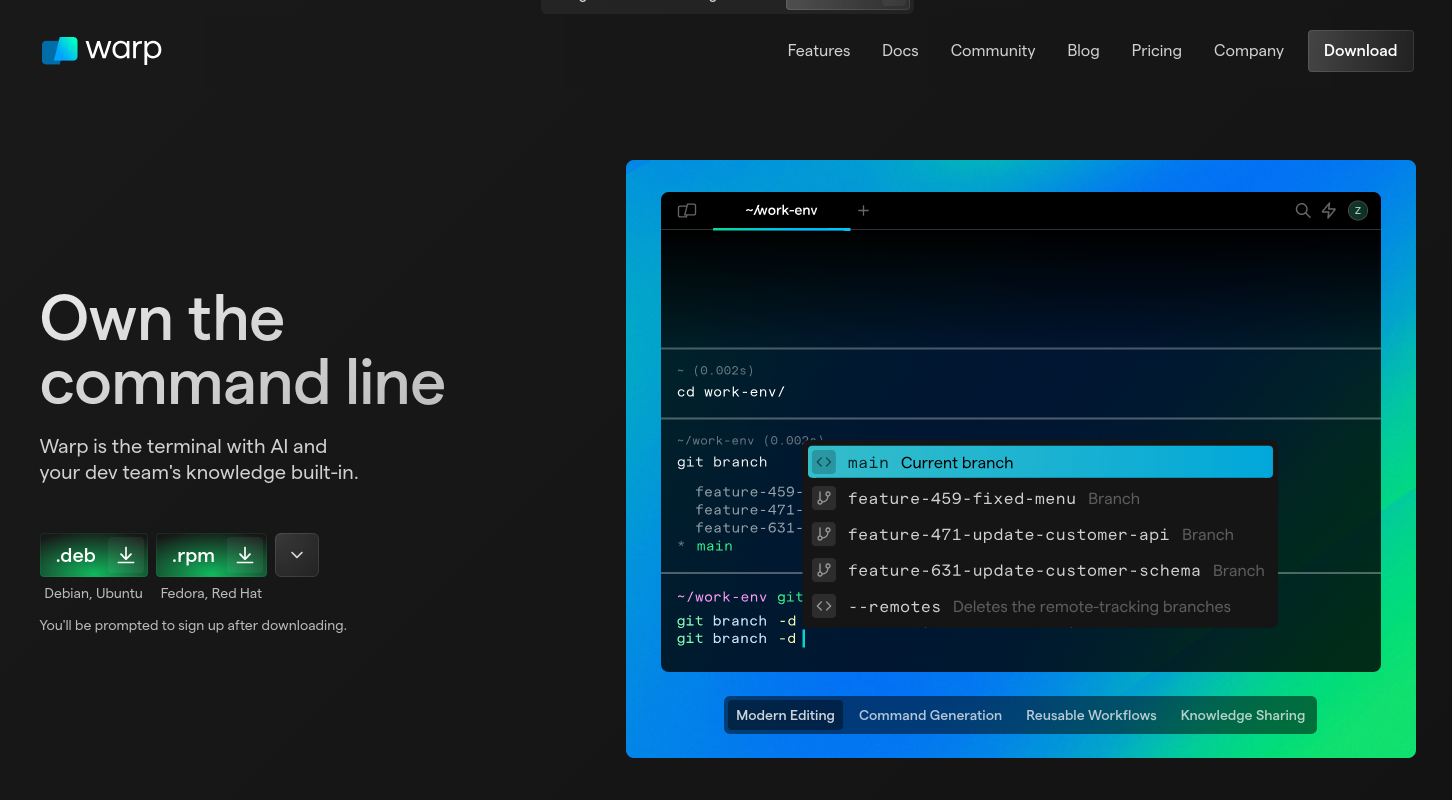Choose feature-459-fixed-menu branch suggestion
Image resolution: width=1452 pixels, height=800 pixels.
1040,498
